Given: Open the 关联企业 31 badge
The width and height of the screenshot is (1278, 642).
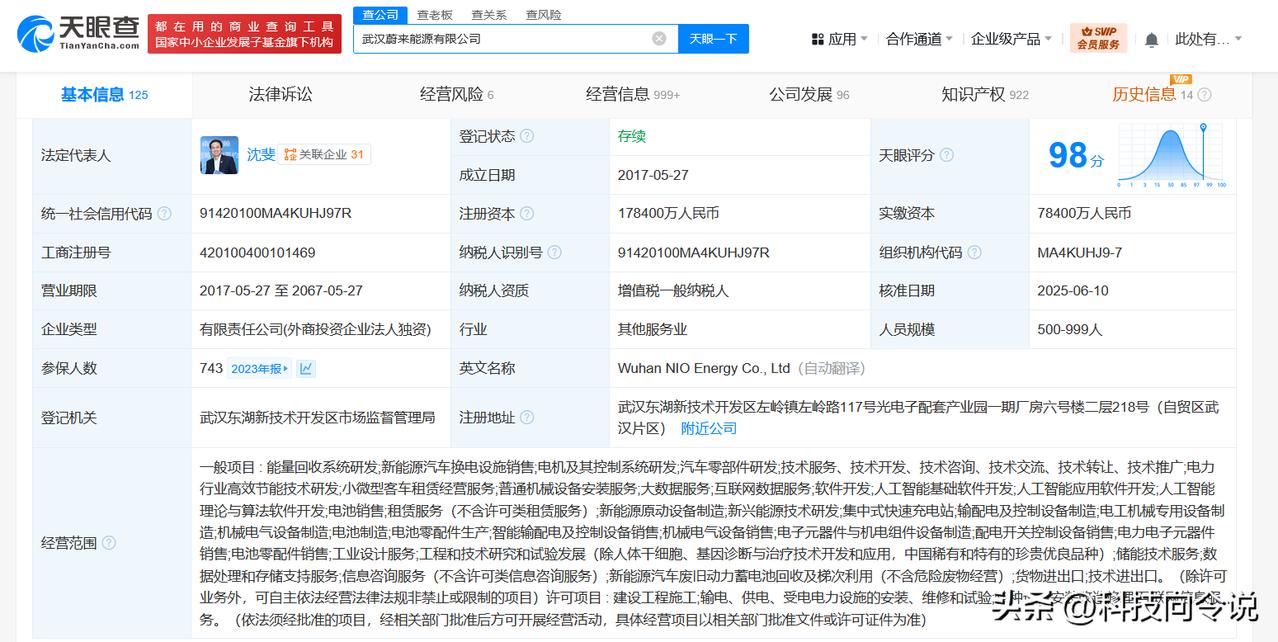Looking at the screenshot, I should tap(324, 154).
